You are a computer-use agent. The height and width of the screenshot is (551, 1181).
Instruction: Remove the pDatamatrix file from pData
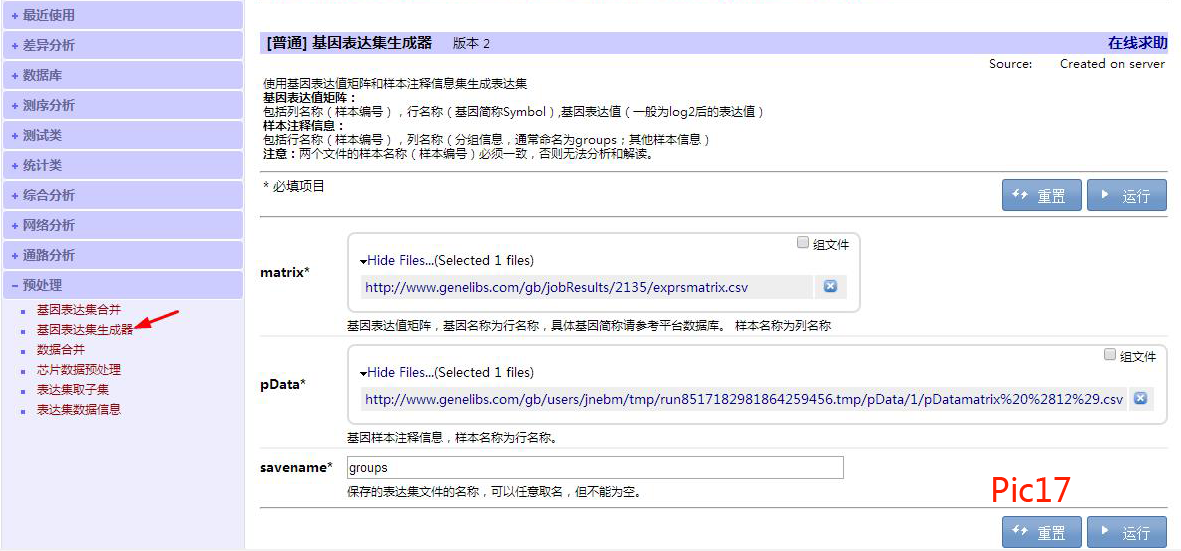point(1139,399)
